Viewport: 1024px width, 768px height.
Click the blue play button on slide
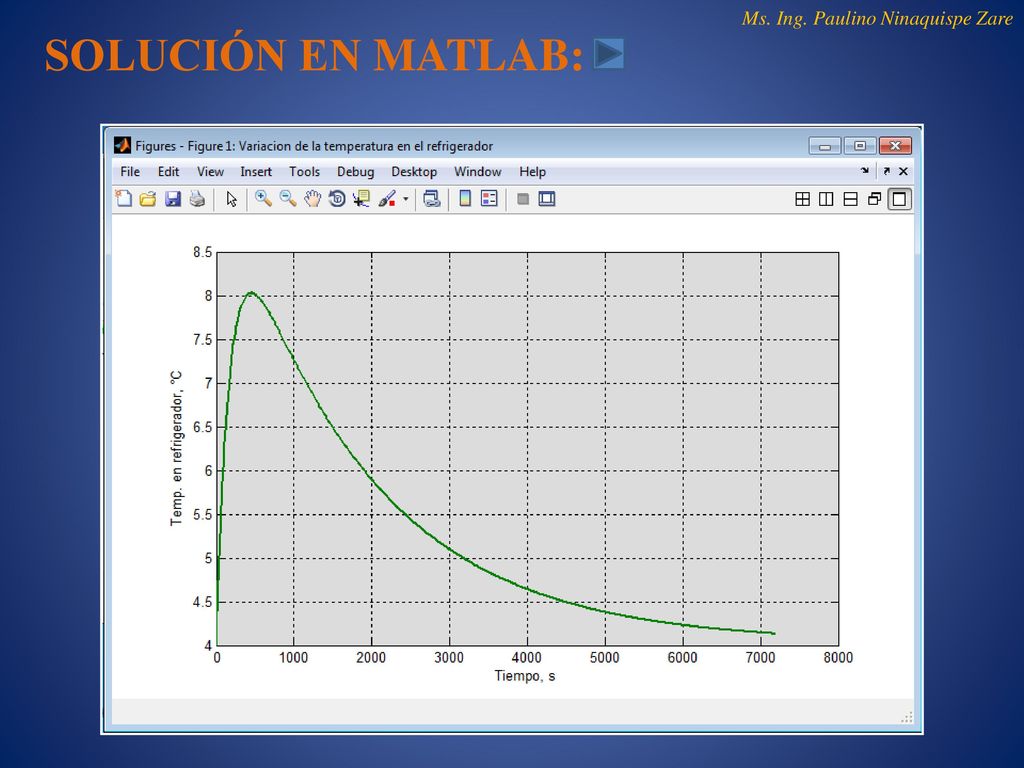pyautogui.click(x=609, y=54)
